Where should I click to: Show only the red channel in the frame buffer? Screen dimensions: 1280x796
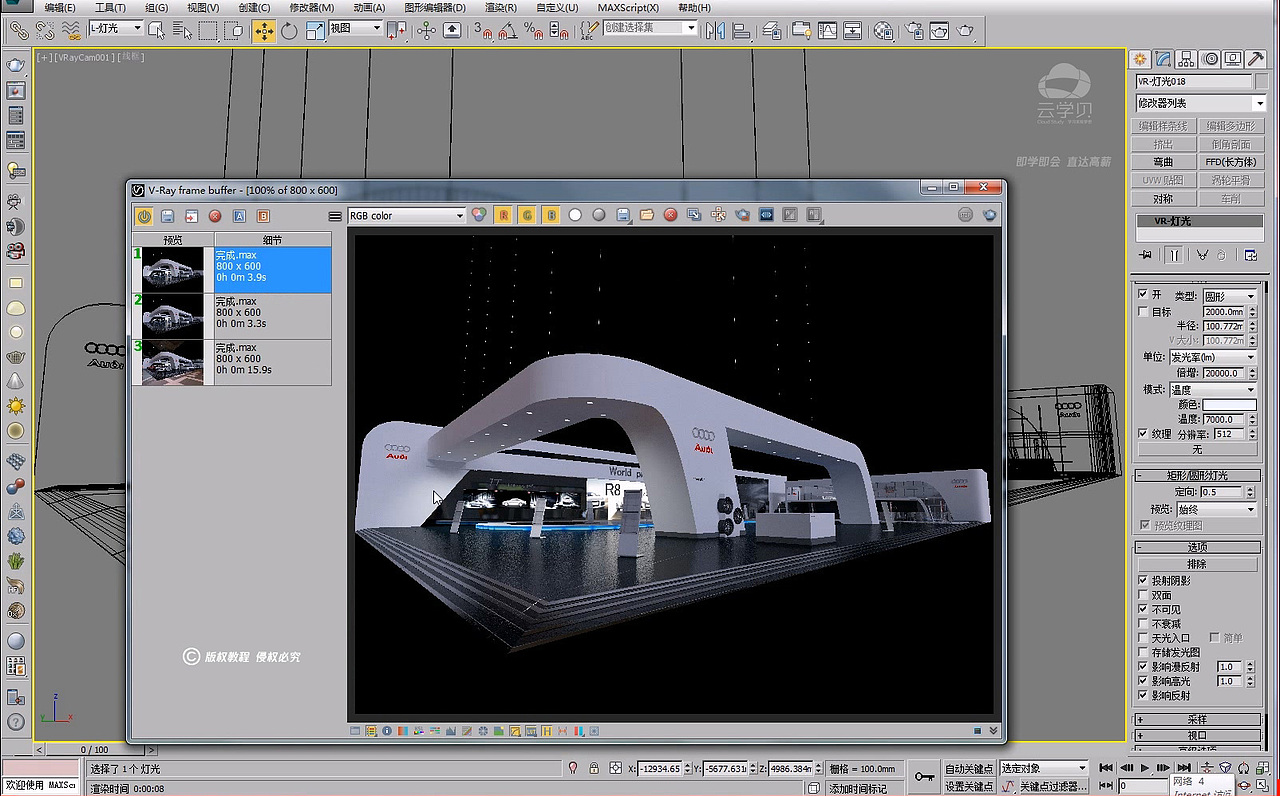point(504,214)
